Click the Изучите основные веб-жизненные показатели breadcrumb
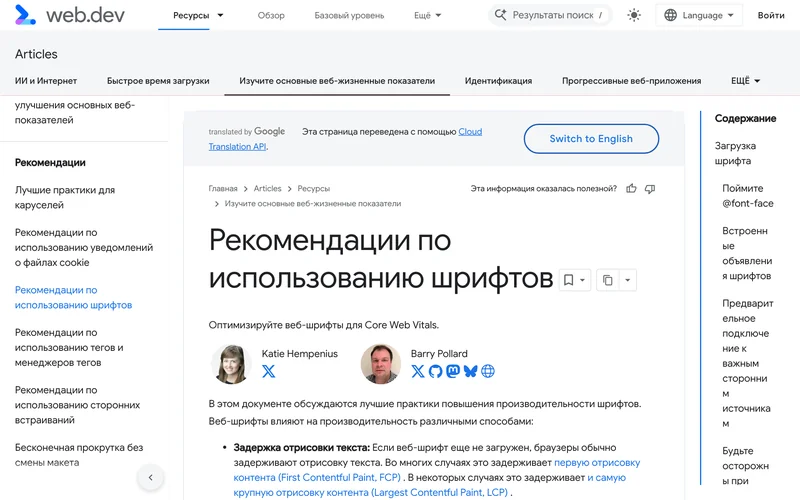The image size is (800, 500). tap(313, 204)
